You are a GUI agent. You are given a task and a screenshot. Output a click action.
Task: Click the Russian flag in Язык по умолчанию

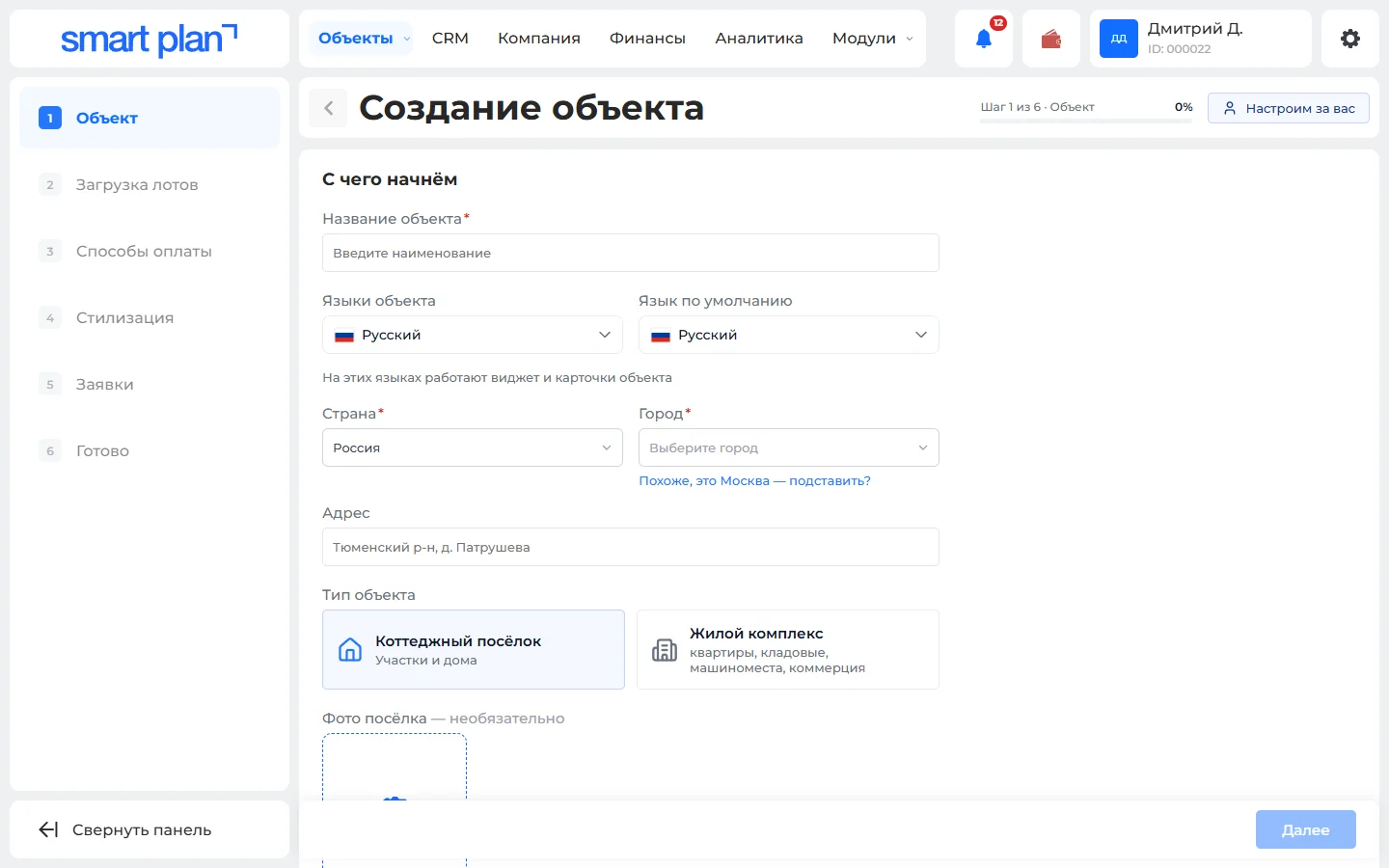click(661, 336)
